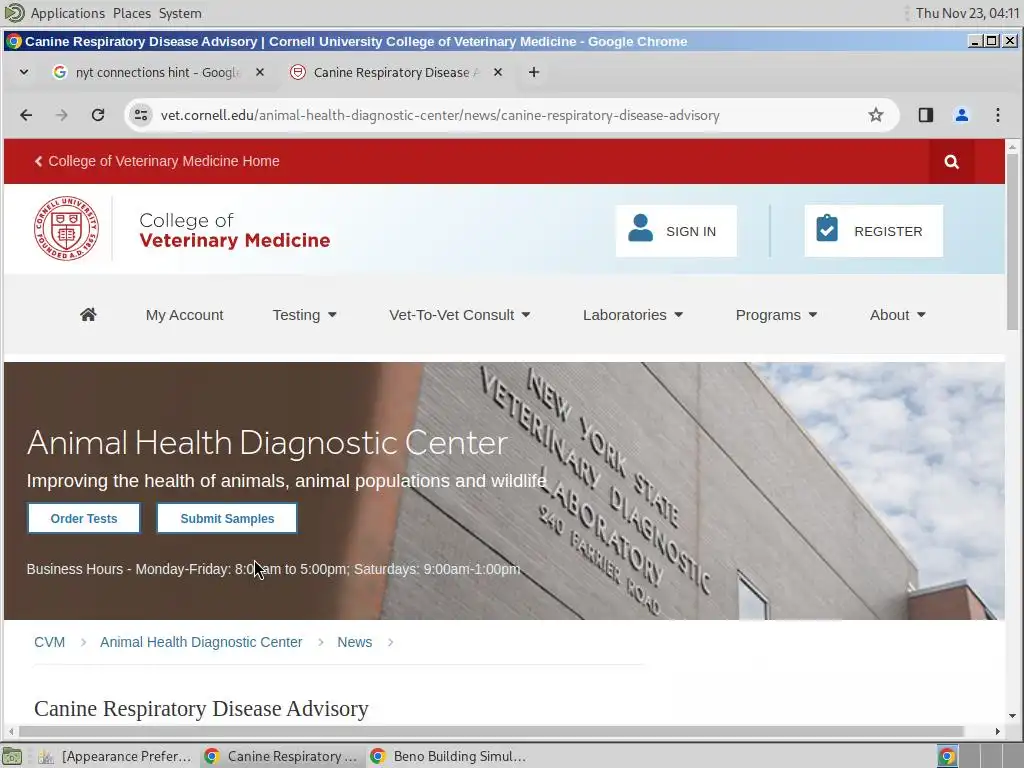Screen dimensions: 1024x768
Task: Open the Chrome profile icon
Action: 961,116
